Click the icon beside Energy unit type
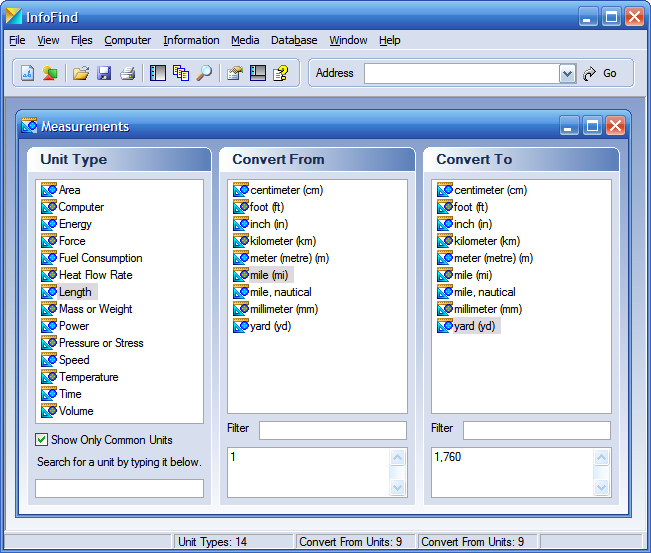 click(x=49, y=224)
